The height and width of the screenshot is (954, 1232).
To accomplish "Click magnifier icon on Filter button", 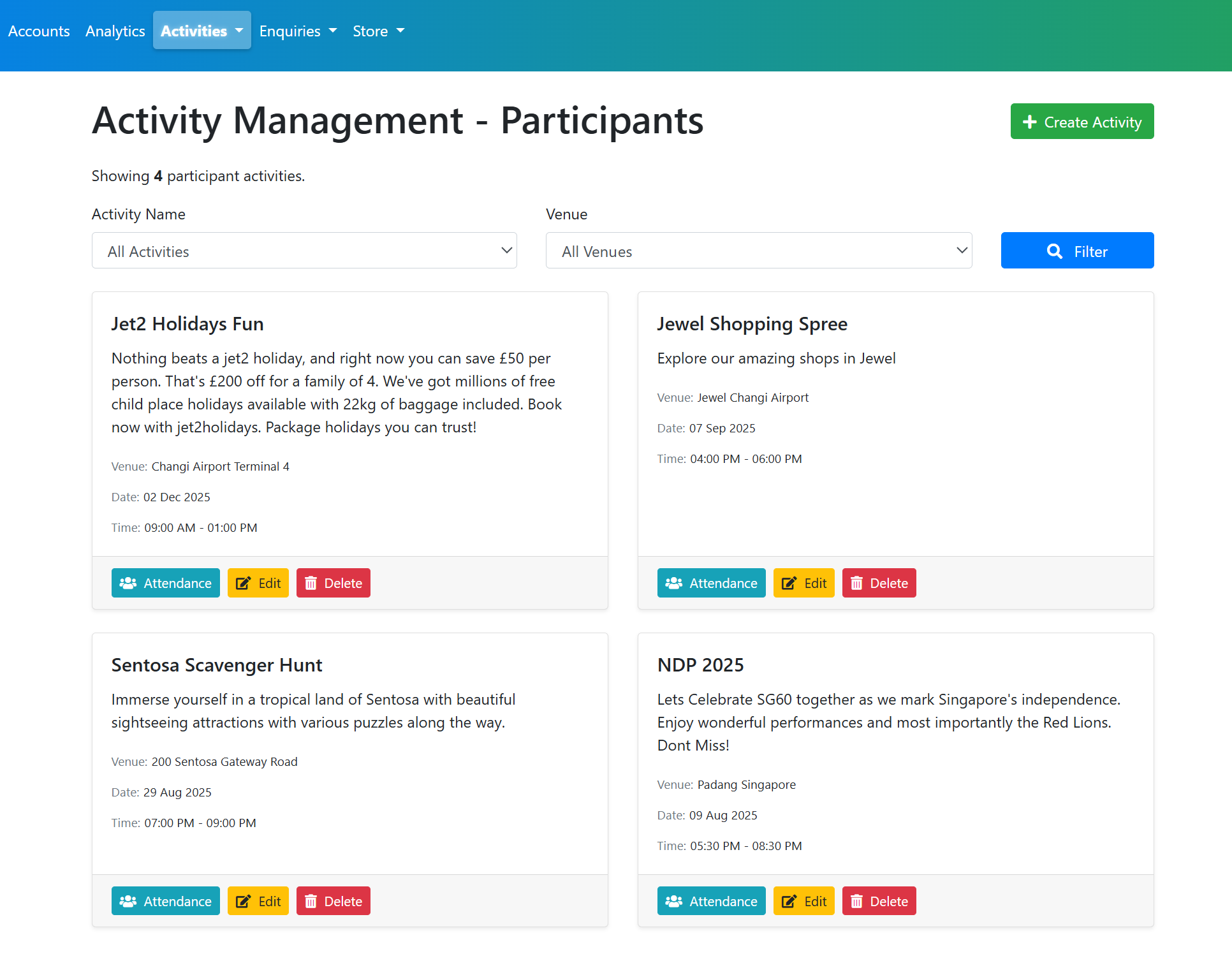I will click(1055, 251).
